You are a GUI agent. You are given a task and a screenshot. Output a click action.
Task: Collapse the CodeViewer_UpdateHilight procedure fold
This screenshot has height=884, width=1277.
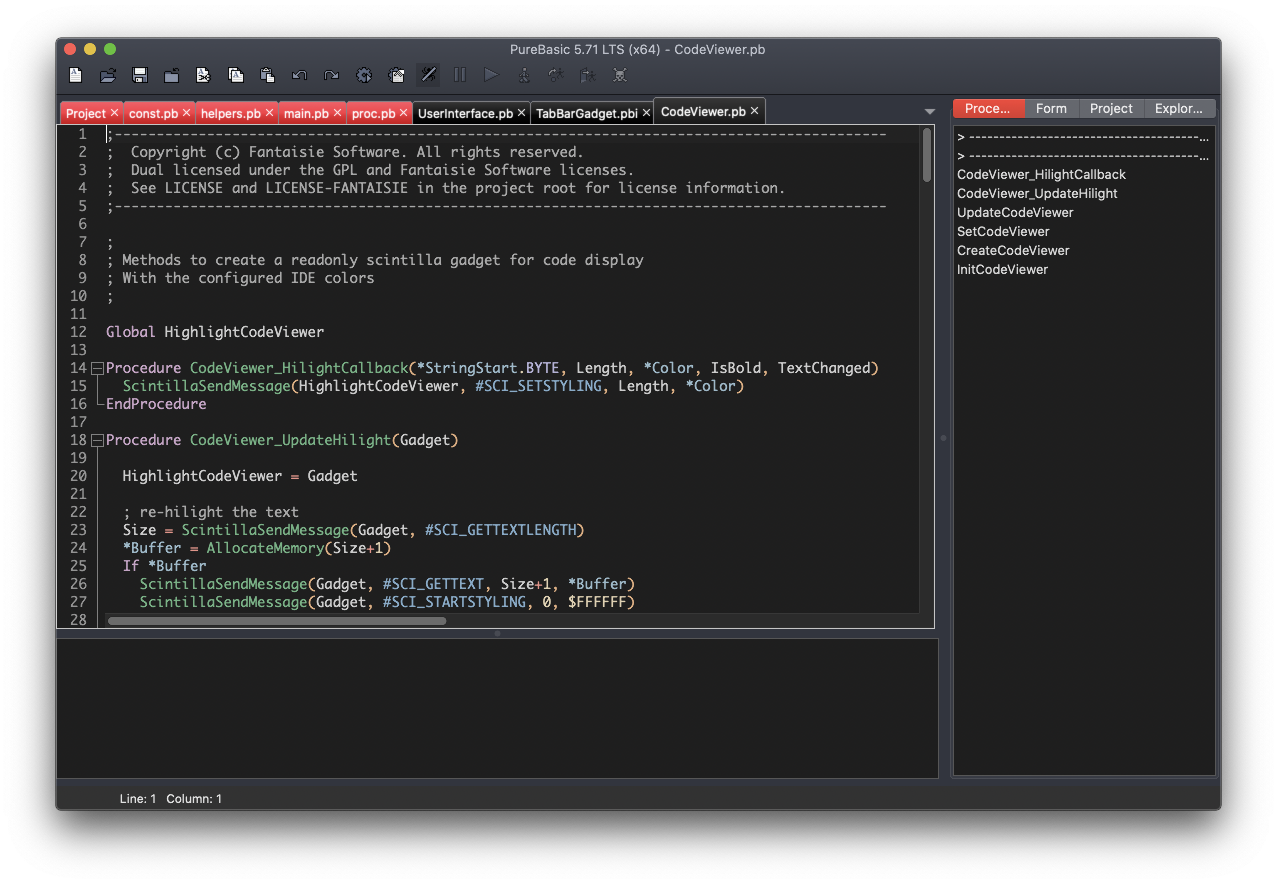tap(97, 440)
